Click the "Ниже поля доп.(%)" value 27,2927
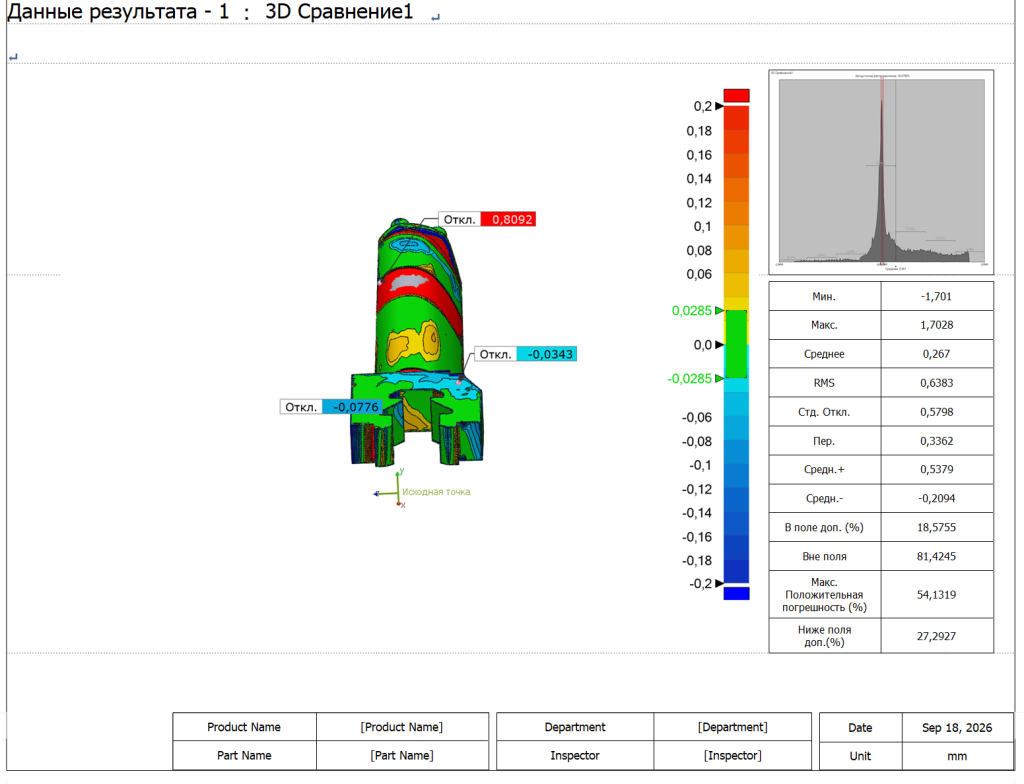1024x784 pixels. click(x=936, y=636)
